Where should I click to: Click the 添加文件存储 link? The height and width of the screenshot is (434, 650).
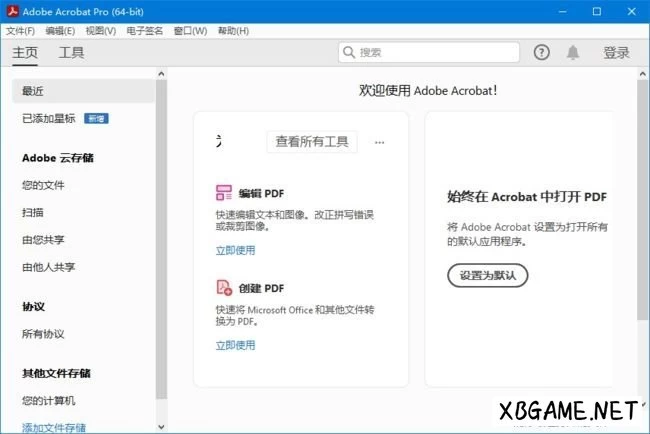click(53, 427)
